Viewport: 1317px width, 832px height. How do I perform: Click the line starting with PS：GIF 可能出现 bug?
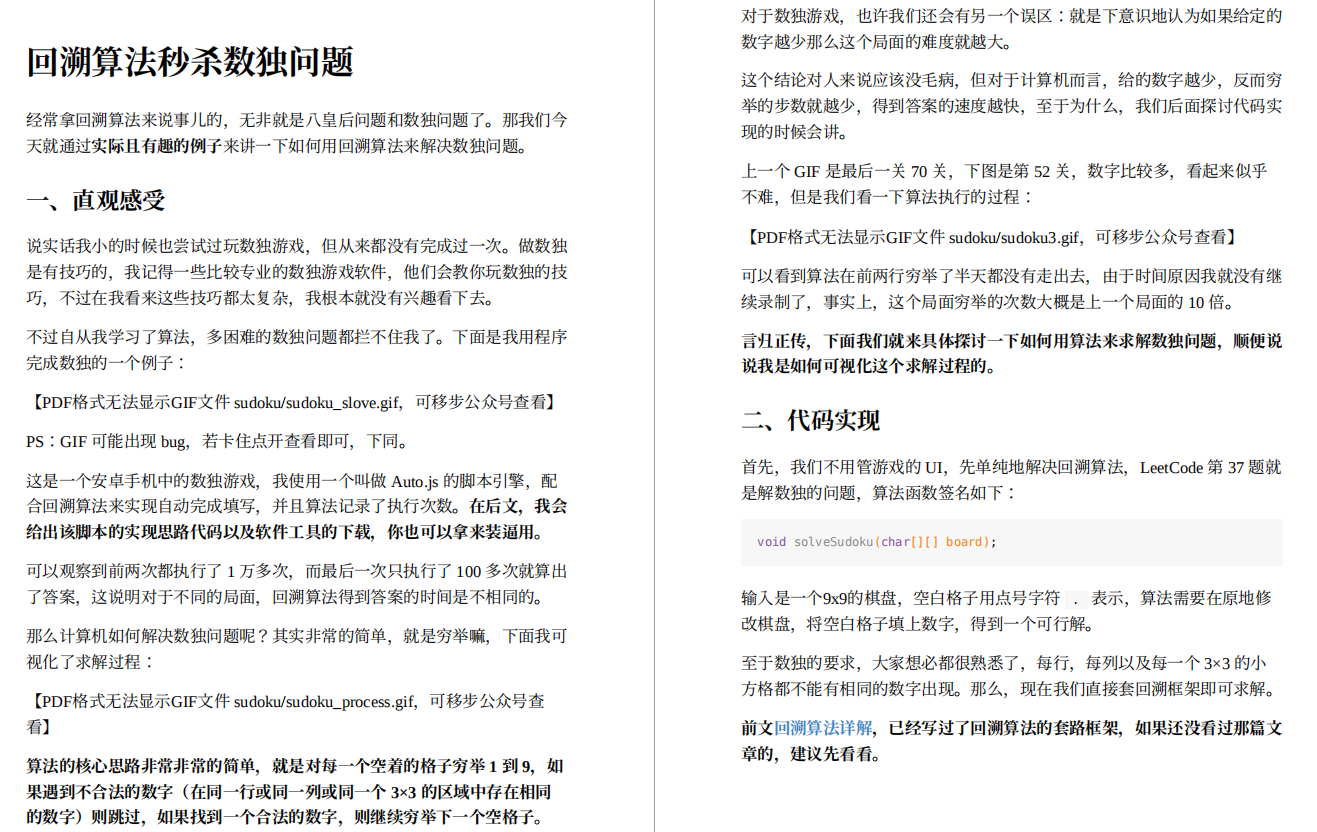pyautogui.click(x=218, y=441)
